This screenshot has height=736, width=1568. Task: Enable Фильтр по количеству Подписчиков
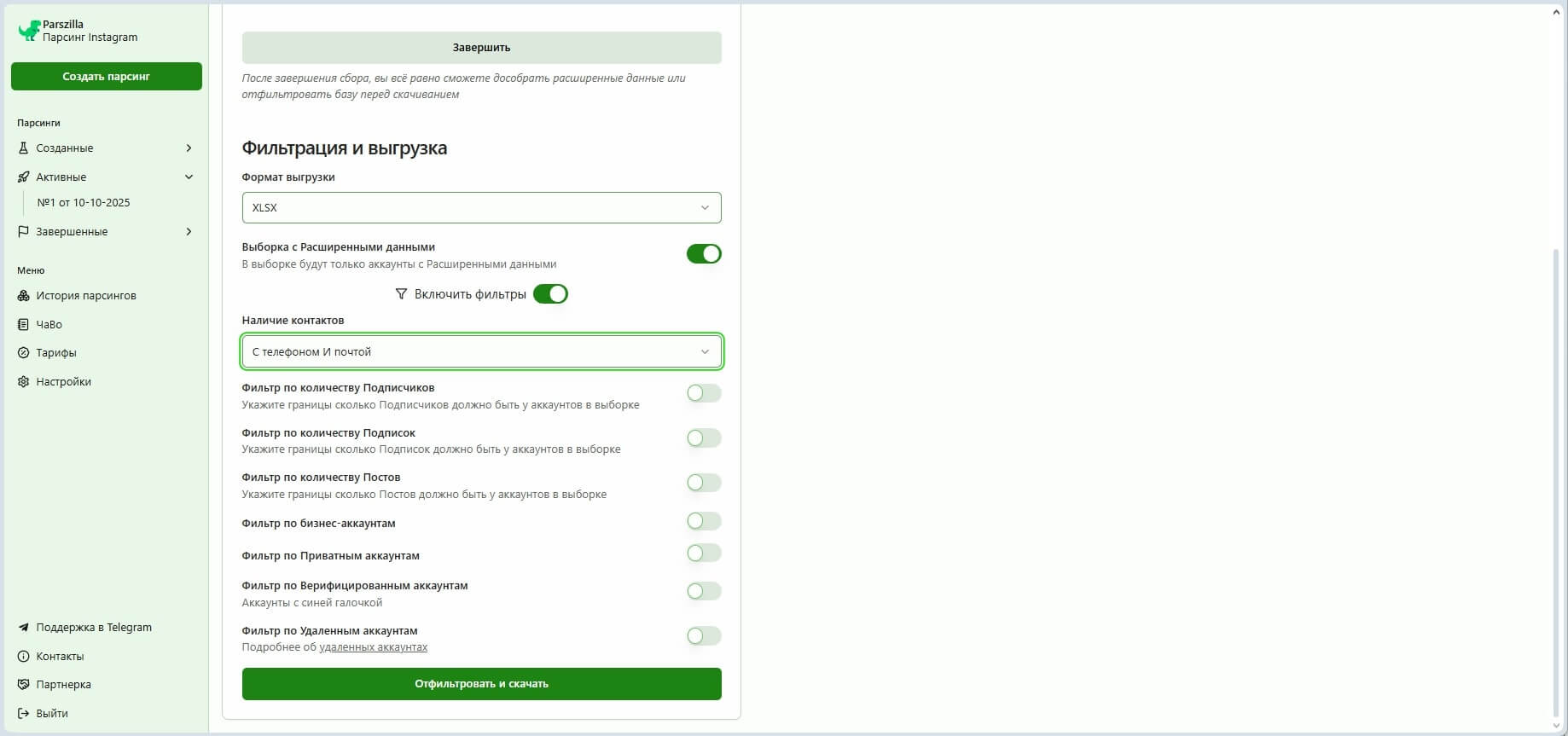tap(704, 393)
